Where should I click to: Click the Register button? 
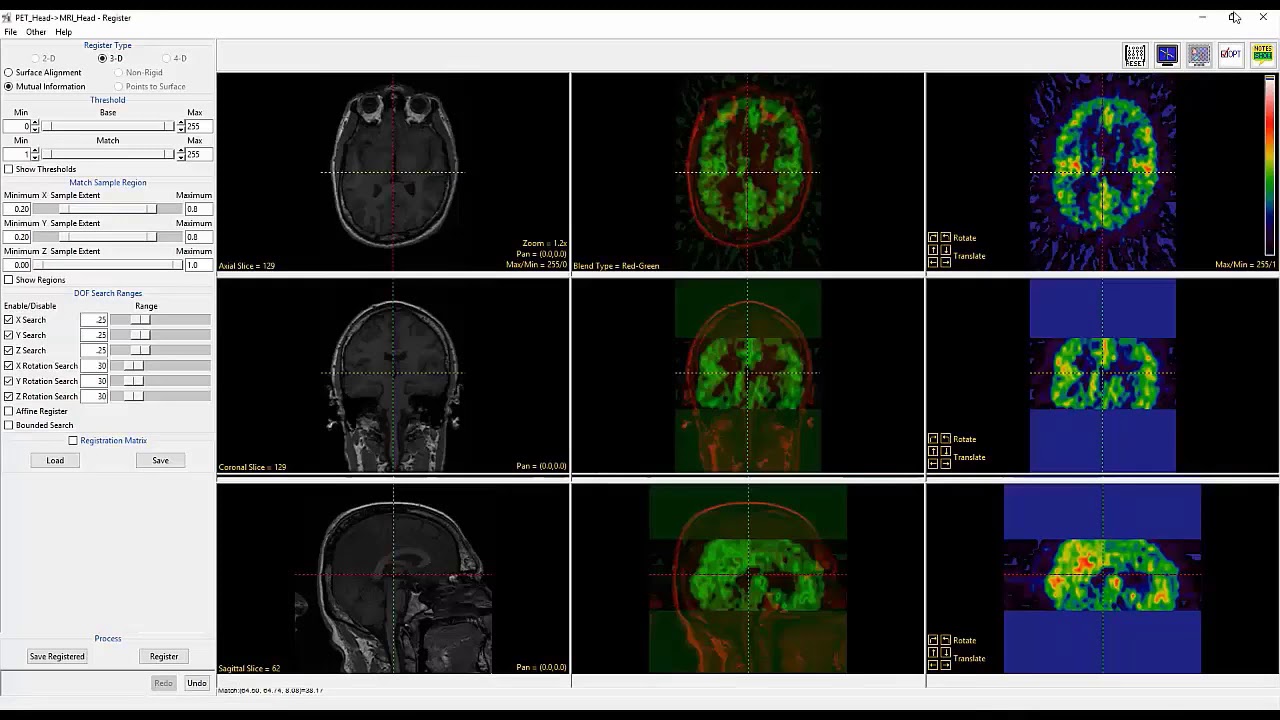point(164,656)
